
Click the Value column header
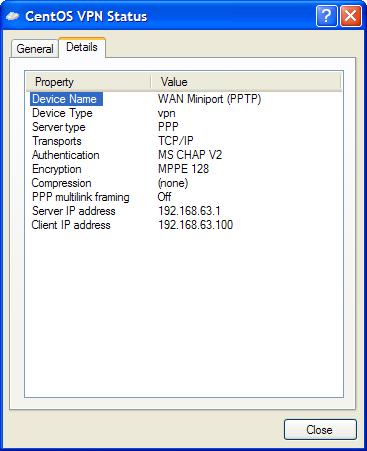click(246, 82)
